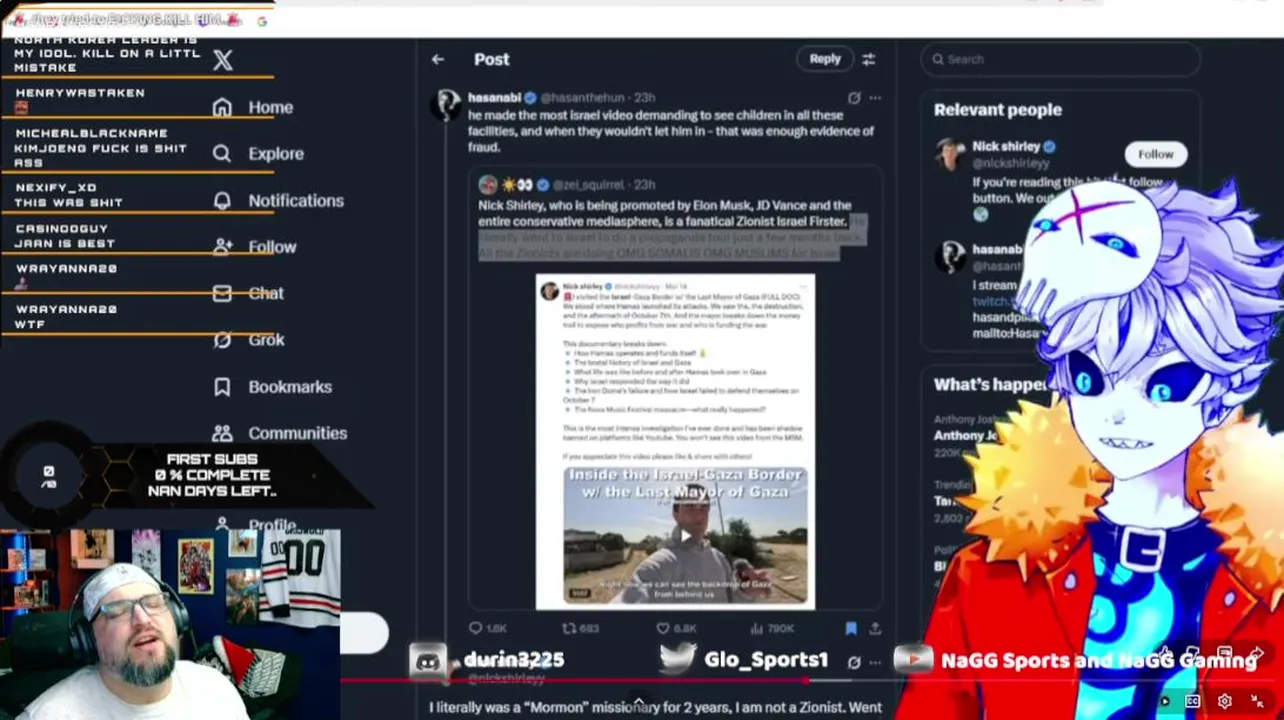The image size is (1284, 720).
Task: Exit fullscreen in the video player
Action: (x=1258, y=701)
